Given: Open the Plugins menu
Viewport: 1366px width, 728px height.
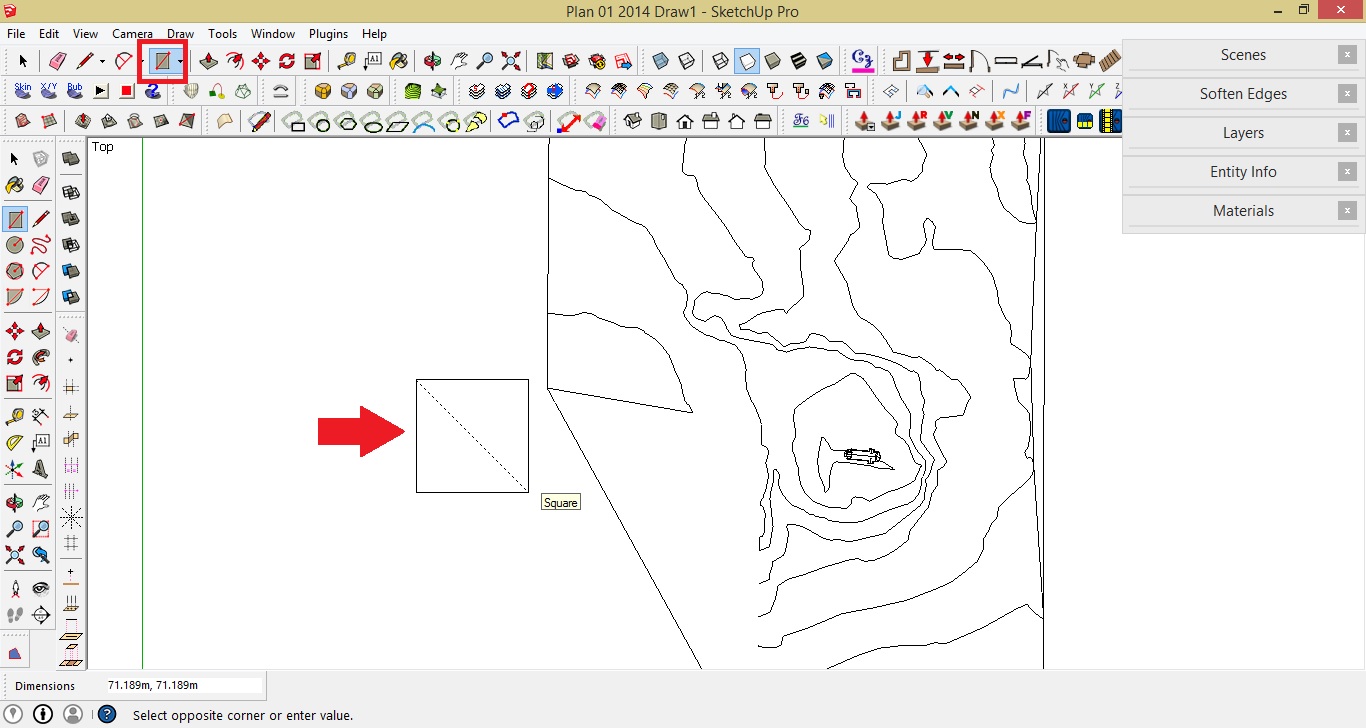Looking at the screenshot, I should pos(328,33).
